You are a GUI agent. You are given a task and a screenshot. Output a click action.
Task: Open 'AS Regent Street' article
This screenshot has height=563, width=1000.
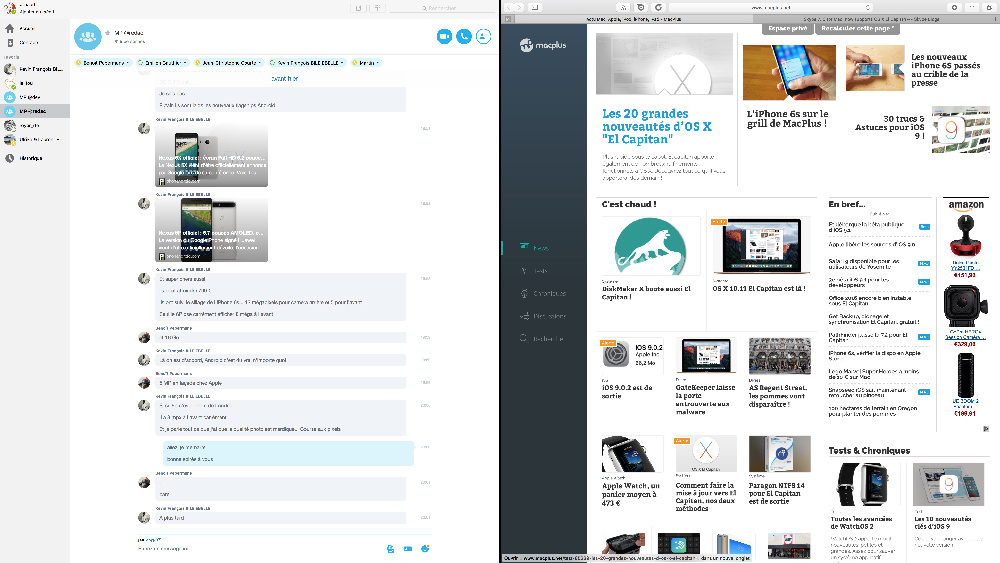(x=777, y=395)
